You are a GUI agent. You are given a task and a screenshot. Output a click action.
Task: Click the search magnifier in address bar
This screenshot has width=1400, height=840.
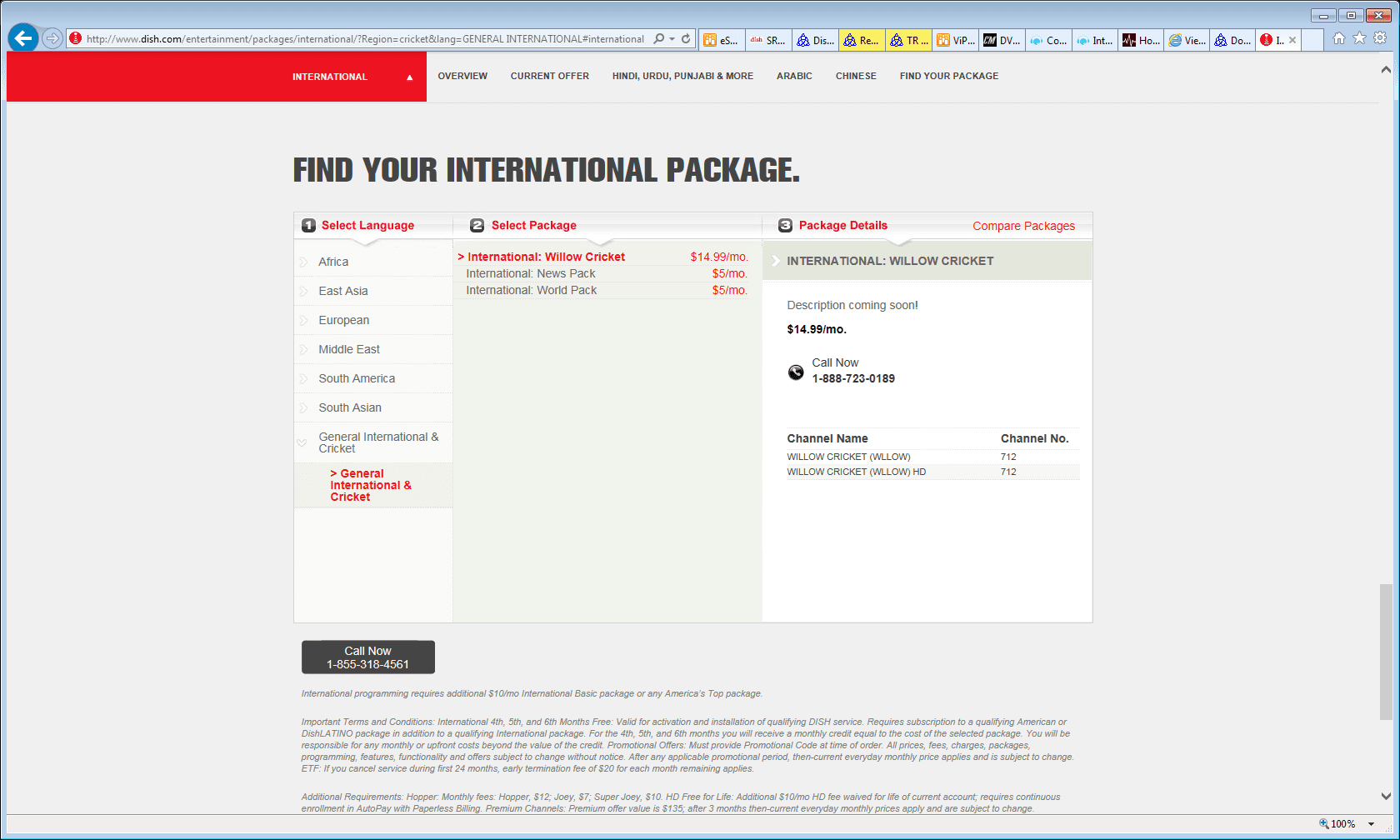point(659,38)
